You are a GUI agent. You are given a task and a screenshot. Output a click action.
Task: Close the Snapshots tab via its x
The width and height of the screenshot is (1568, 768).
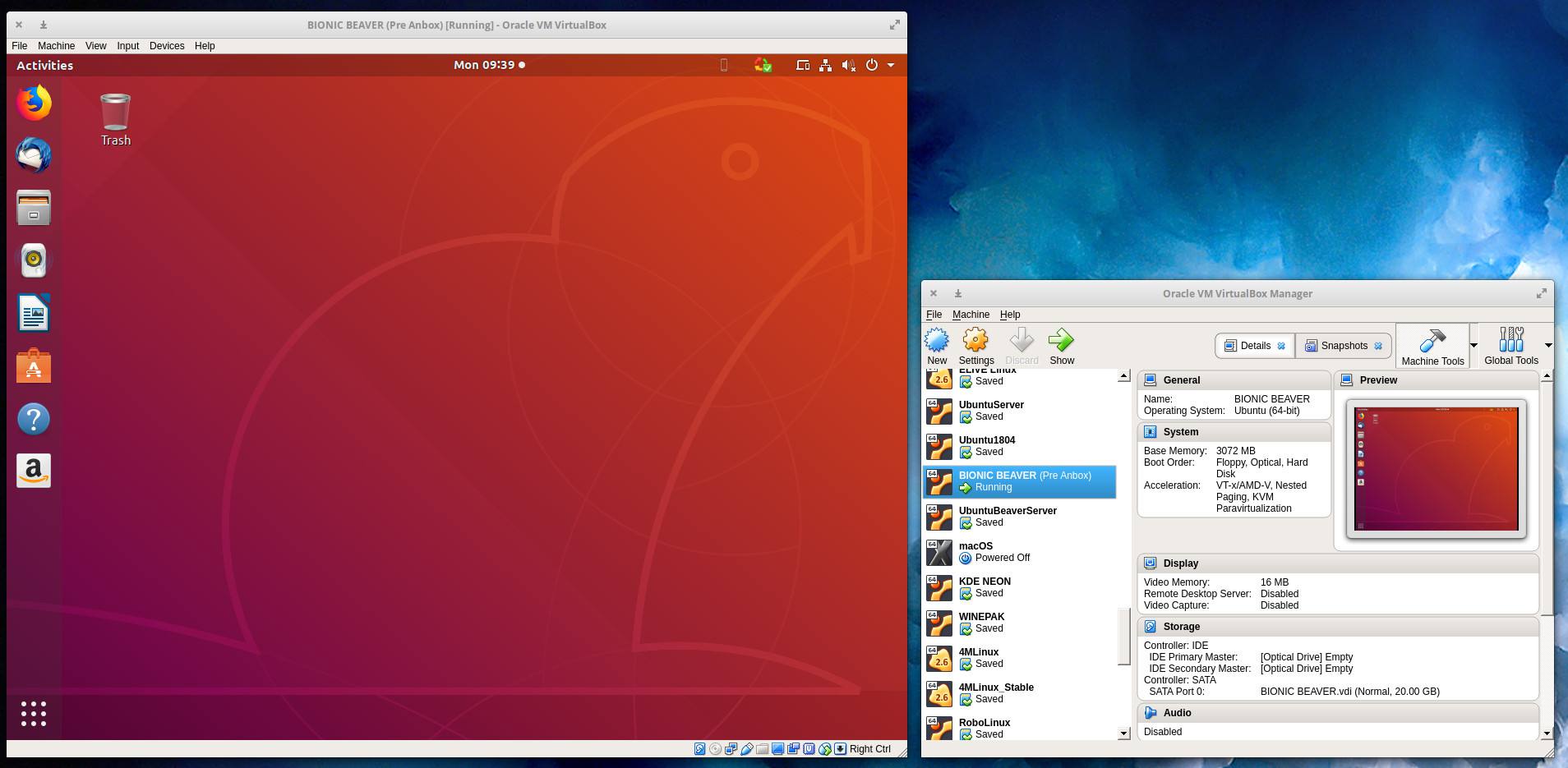pos(1378,346)
